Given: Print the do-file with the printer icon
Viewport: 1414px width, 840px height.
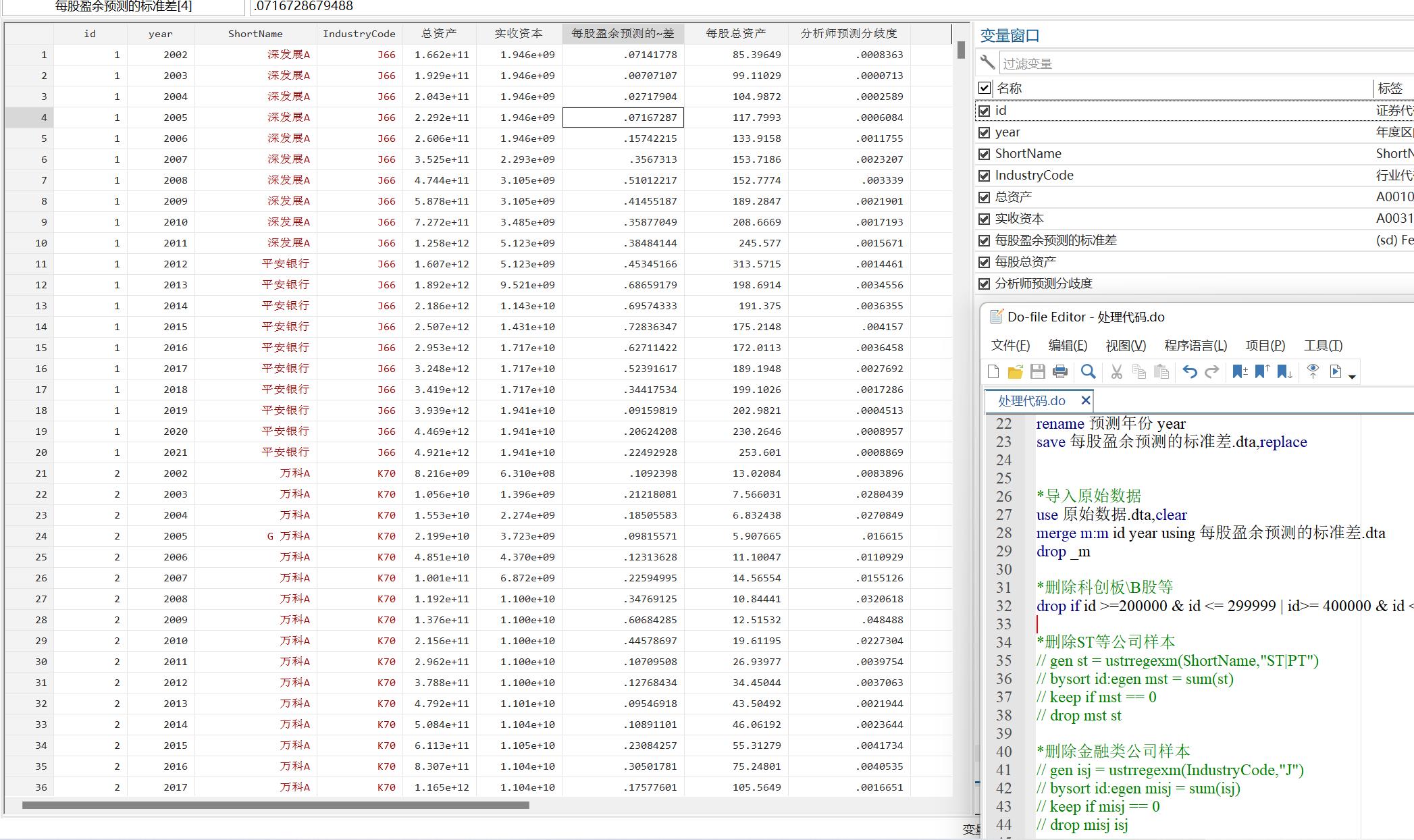Looking at the screenshot, I should click(x=1060, y=371).
